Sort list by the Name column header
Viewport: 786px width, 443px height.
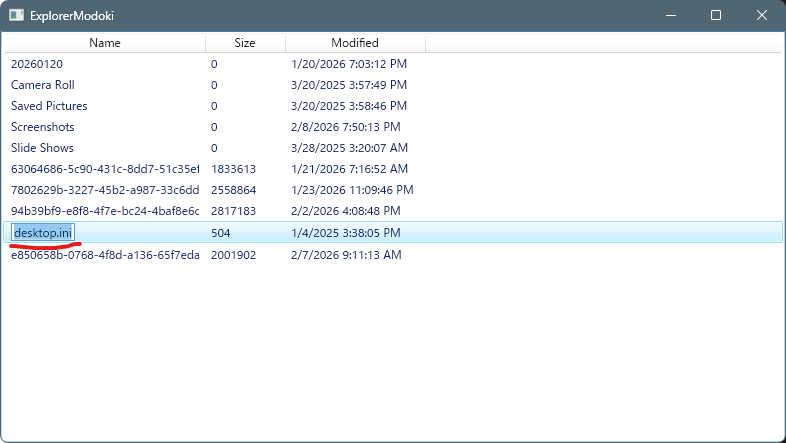click(x=105, y=43)
